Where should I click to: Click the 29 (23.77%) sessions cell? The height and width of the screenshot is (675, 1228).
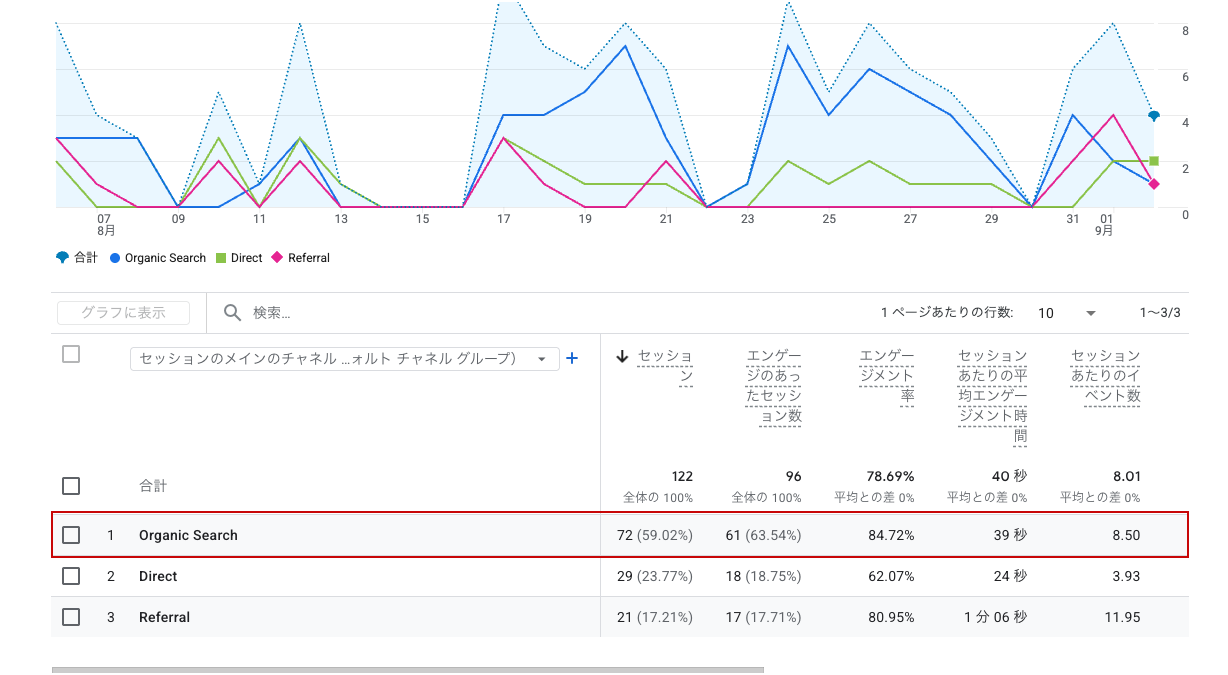[x=655, y=576]
